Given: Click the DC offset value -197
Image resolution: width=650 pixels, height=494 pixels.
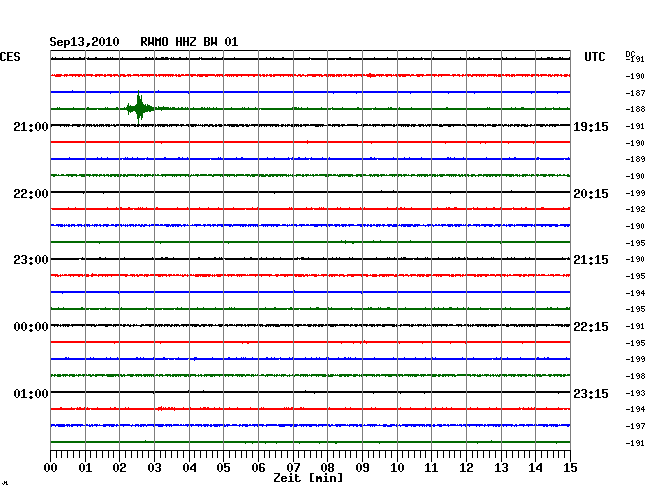Looking at the screenshot, I should click(635, 426).
